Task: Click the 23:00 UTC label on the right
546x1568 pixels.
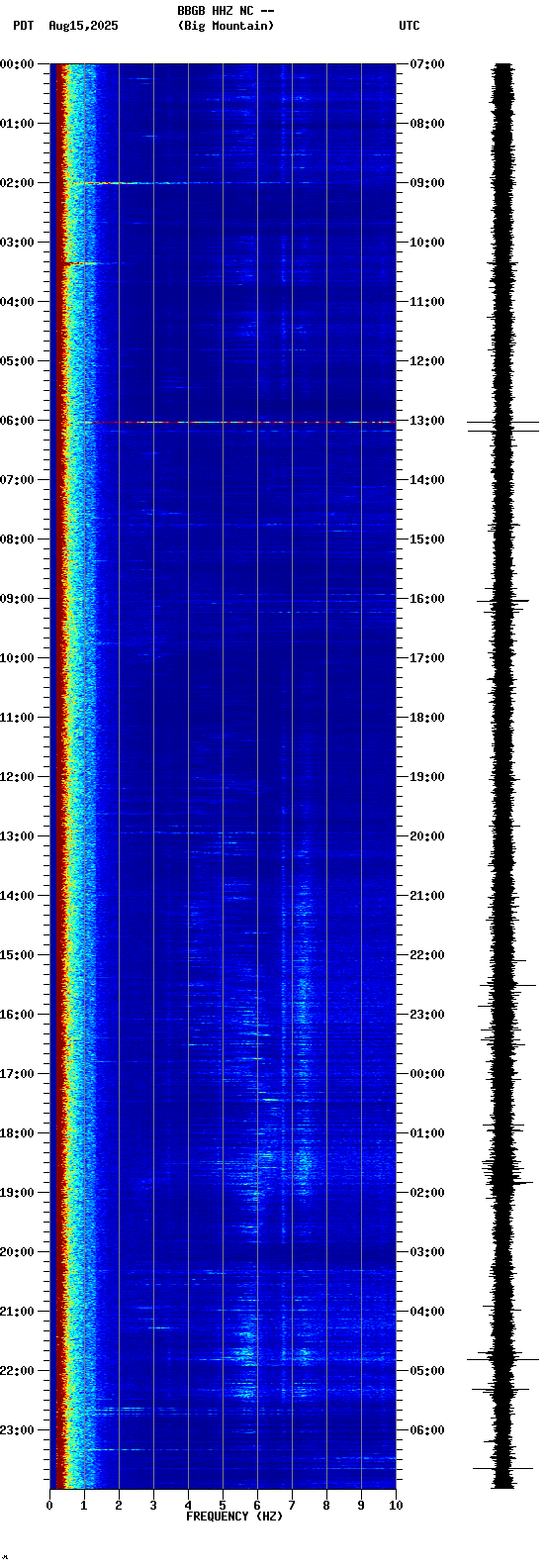Action: [x=427, y=1015]
